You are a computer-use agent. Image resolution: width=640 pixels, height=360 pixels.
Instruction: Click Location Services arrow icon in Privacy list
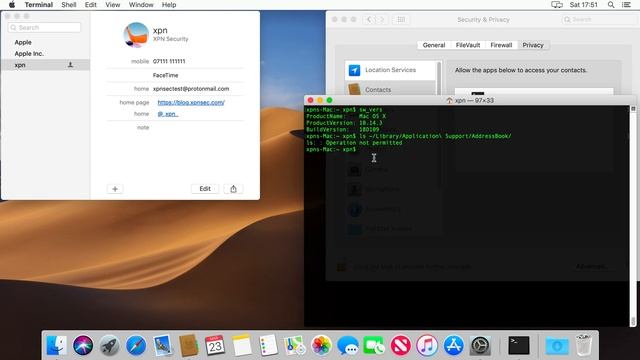point(354,70)
